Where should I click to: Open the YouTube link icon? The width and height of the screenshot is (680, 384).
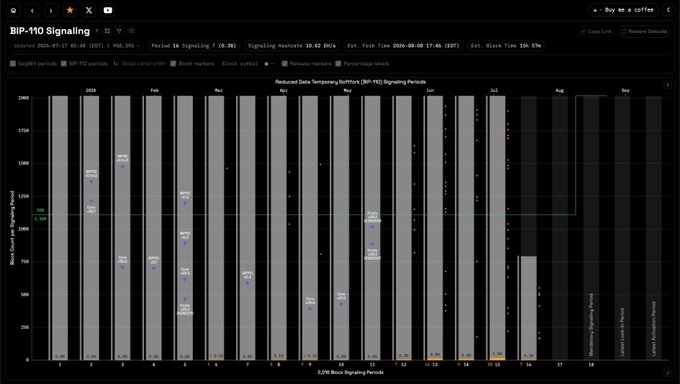click(x=108, y=10)
